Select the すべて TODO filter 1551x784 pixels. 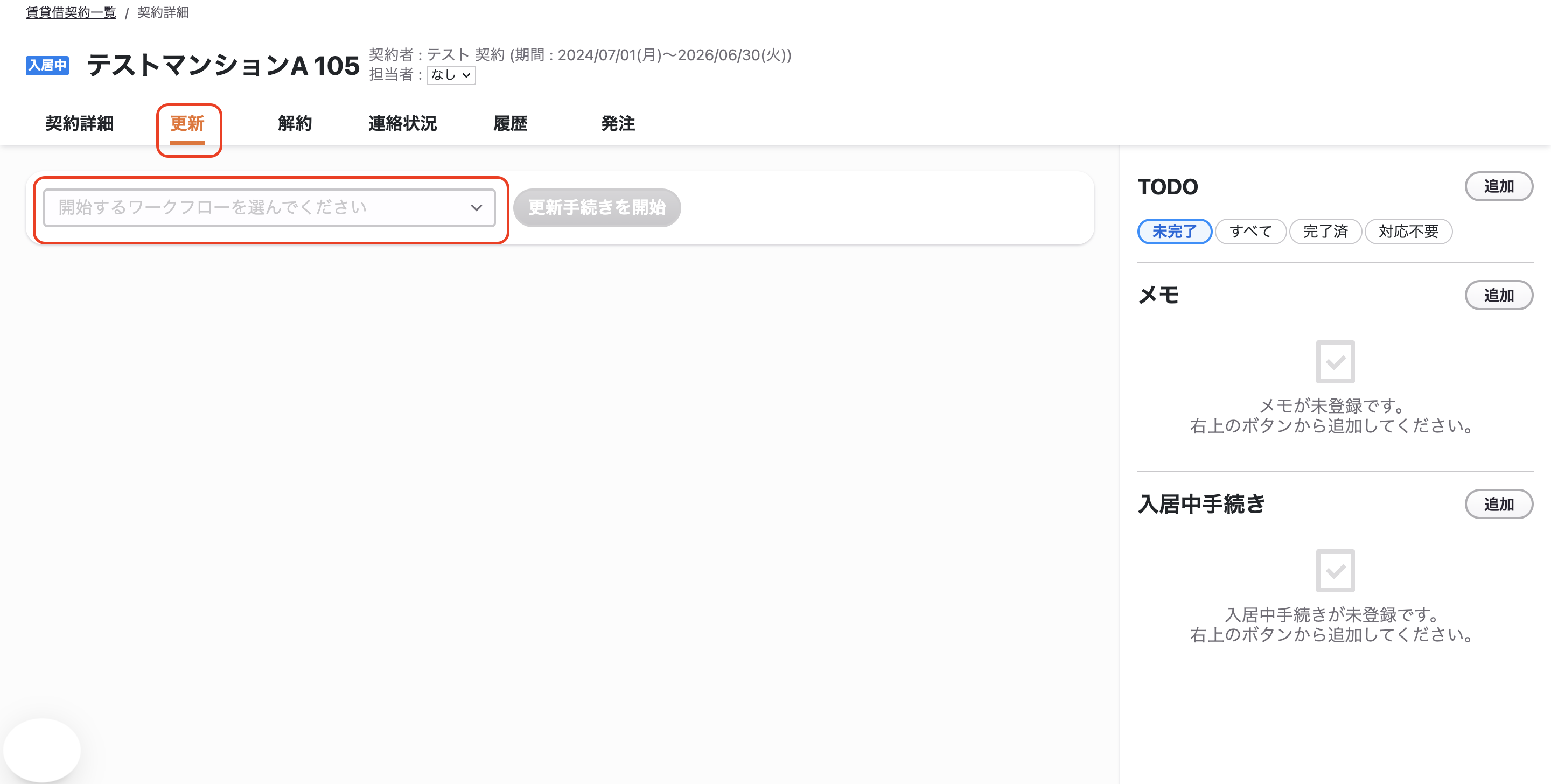click(1250, 231)
